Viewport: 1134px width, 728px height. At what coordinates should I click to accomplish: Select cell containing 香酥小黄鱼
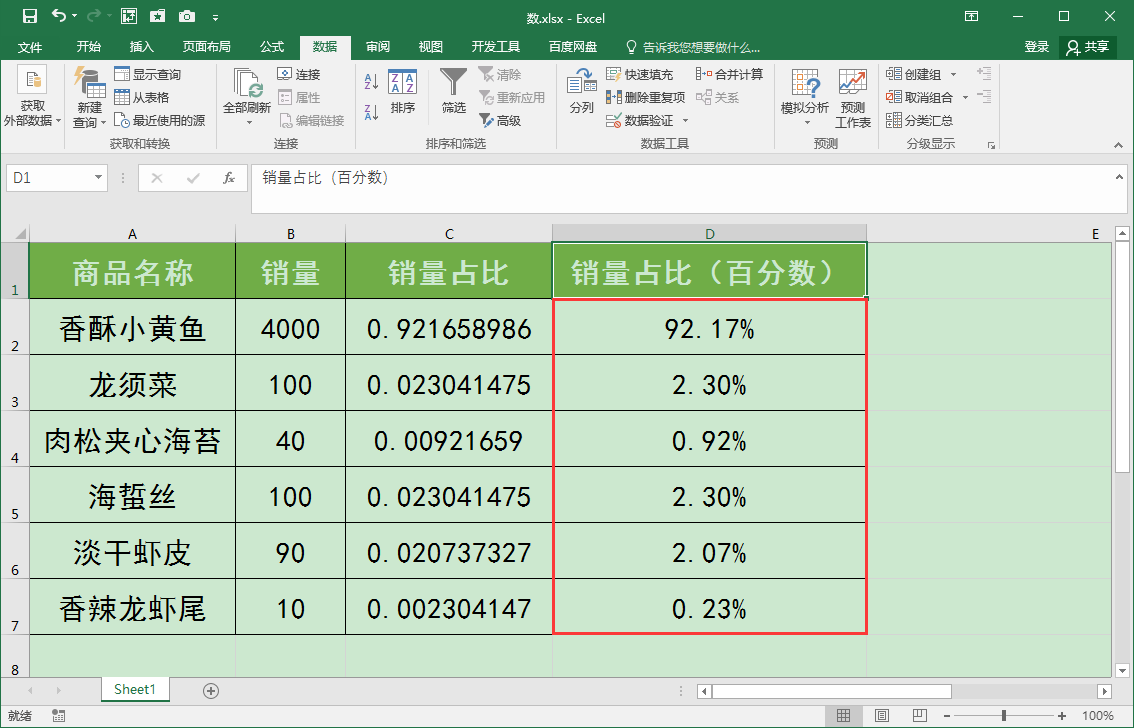[132, 327]
